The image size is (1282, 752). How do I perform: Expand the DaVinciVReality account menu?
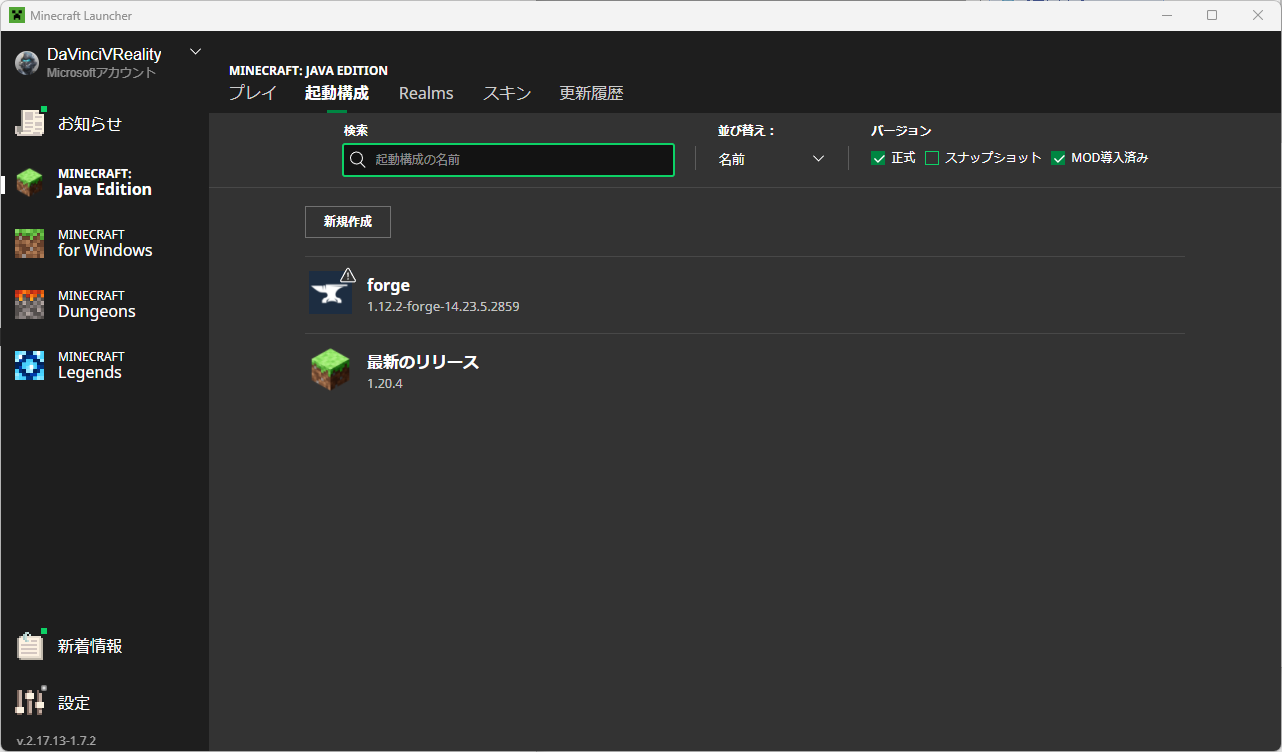[195, 52]
